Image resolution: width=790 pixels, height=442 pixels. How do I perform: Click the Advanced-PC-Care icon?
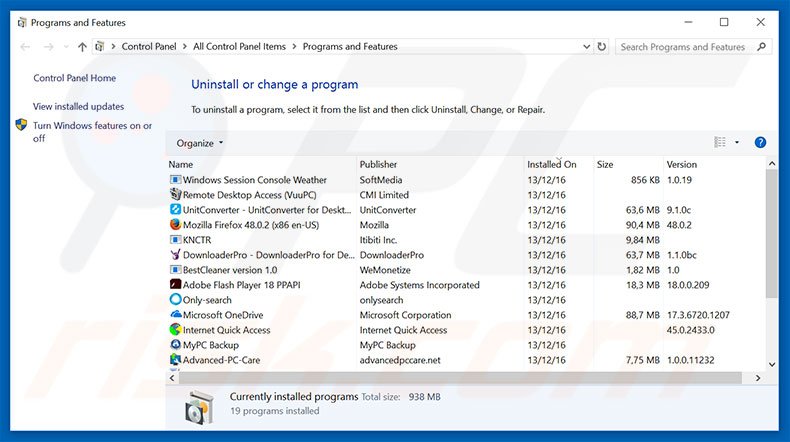pyautogui.click(x=175, y=359)
